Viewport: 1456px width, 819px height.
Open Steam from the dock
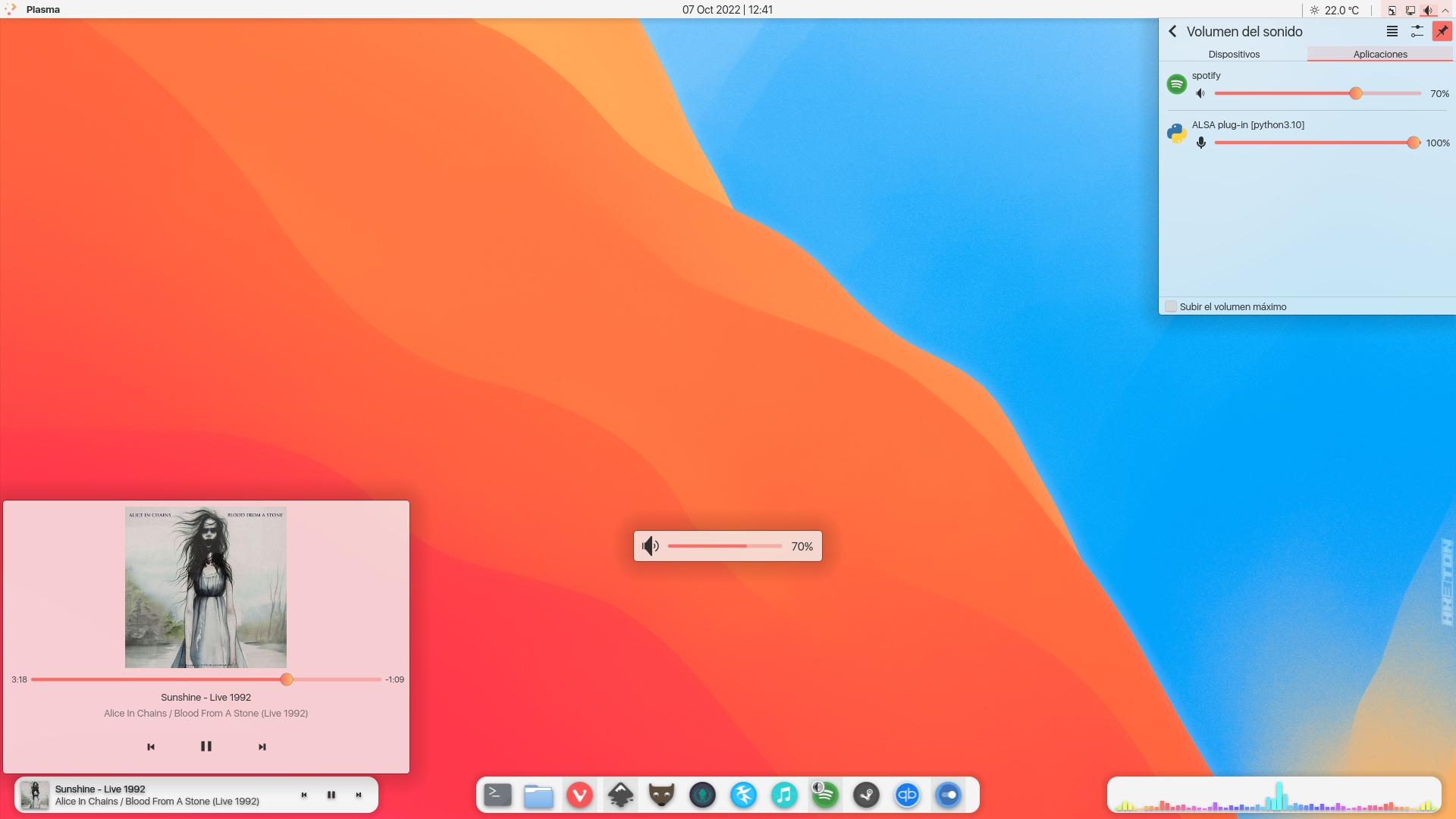tap(868, 795)
